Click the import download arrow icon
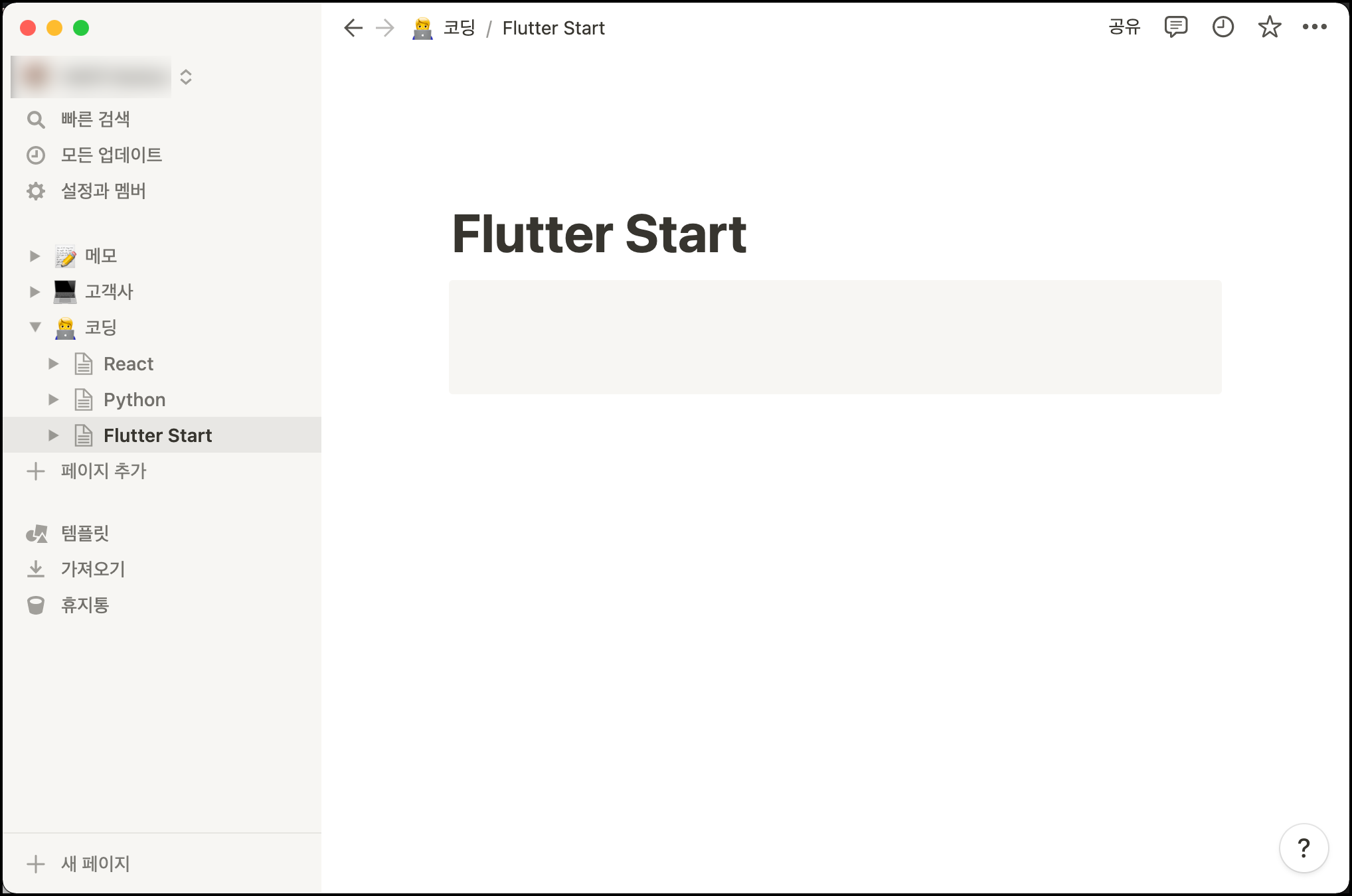 pyautogui.click(x=36, y=569)
